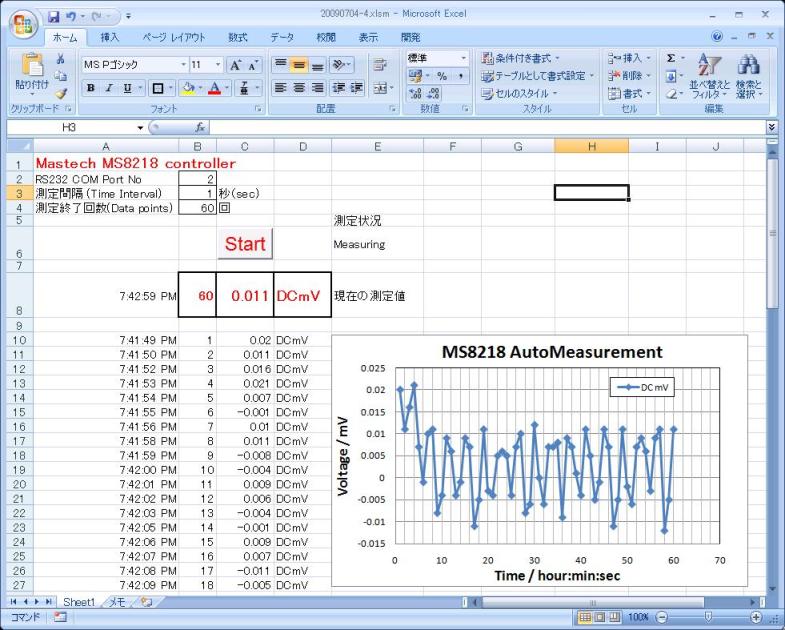Toggle wrap text
785x630 pixels.
coord(380,65)
